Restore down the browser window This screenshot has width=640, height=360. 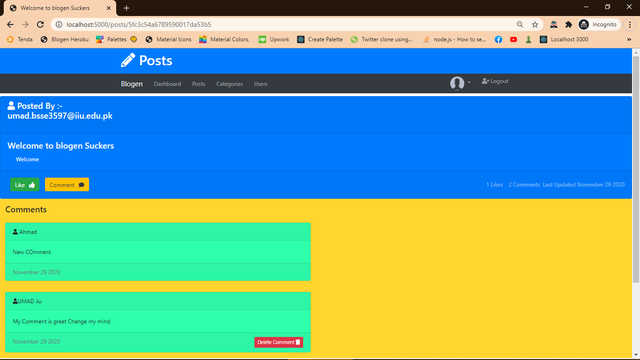pyautogui.click(x=607, y=7)
